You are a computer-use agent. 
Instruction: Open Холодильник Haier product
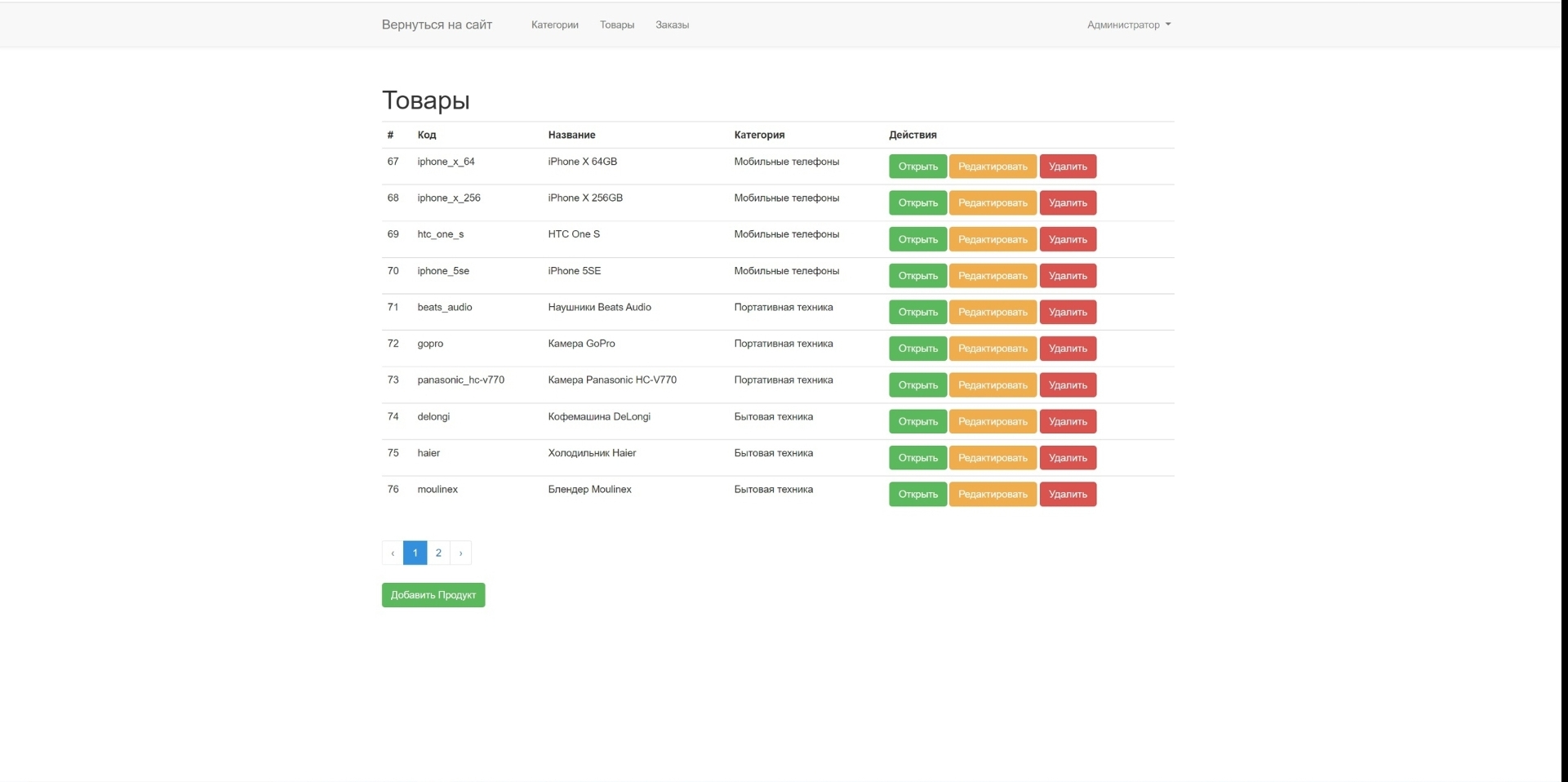pyautogui.click(x=917, y=458)
